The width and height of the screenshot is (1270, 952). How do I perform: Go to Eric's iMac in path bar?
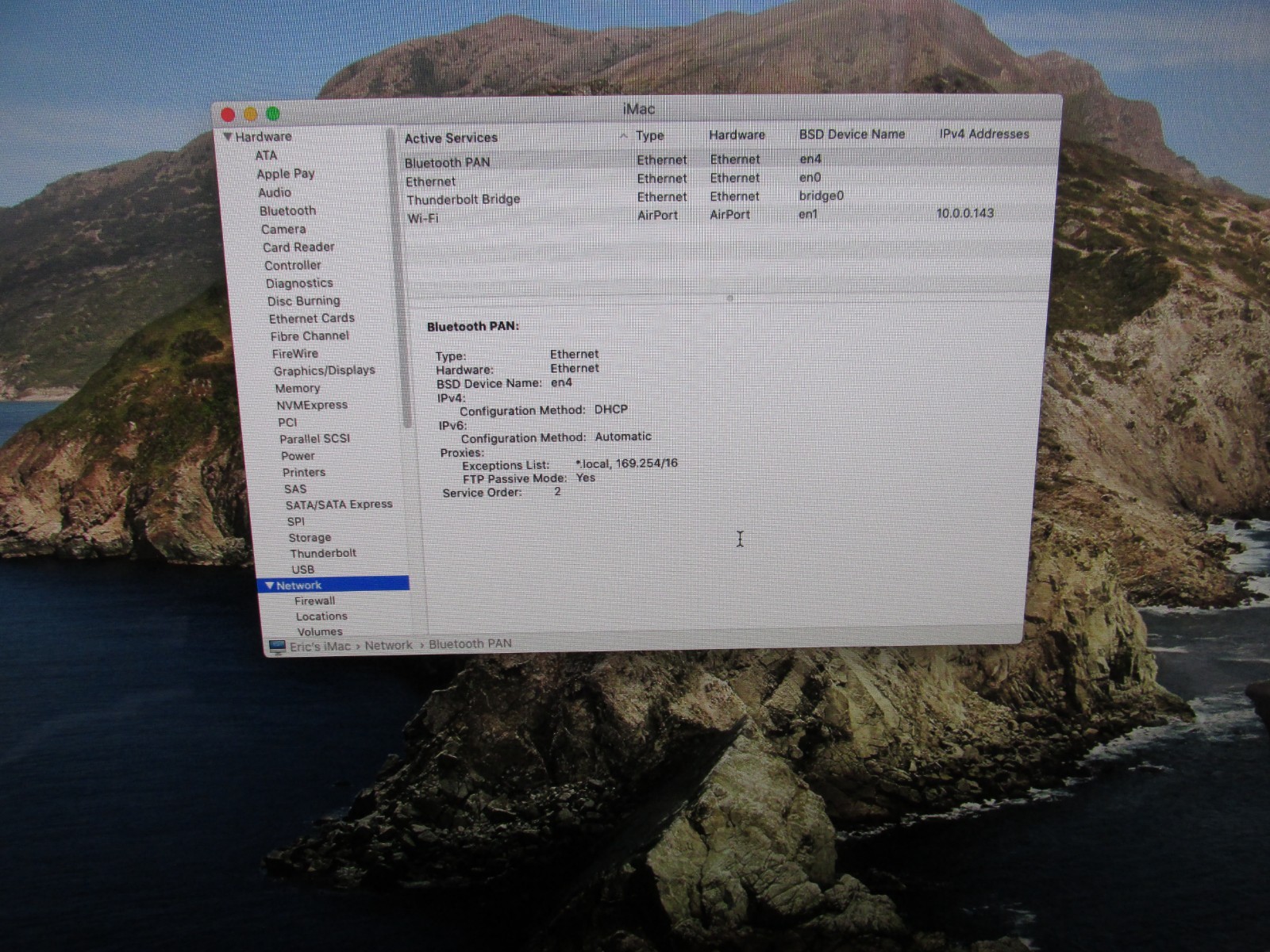[320, 647]
